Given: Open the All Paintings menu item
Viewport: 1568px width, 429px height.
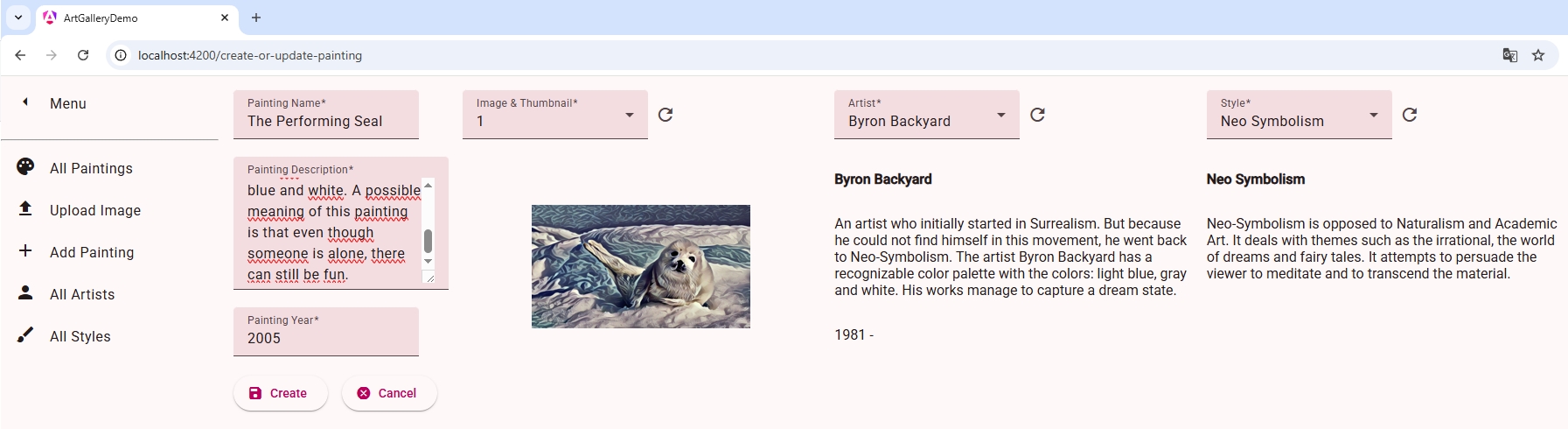Looking at the screenshot, I should [x=91, y=168].
